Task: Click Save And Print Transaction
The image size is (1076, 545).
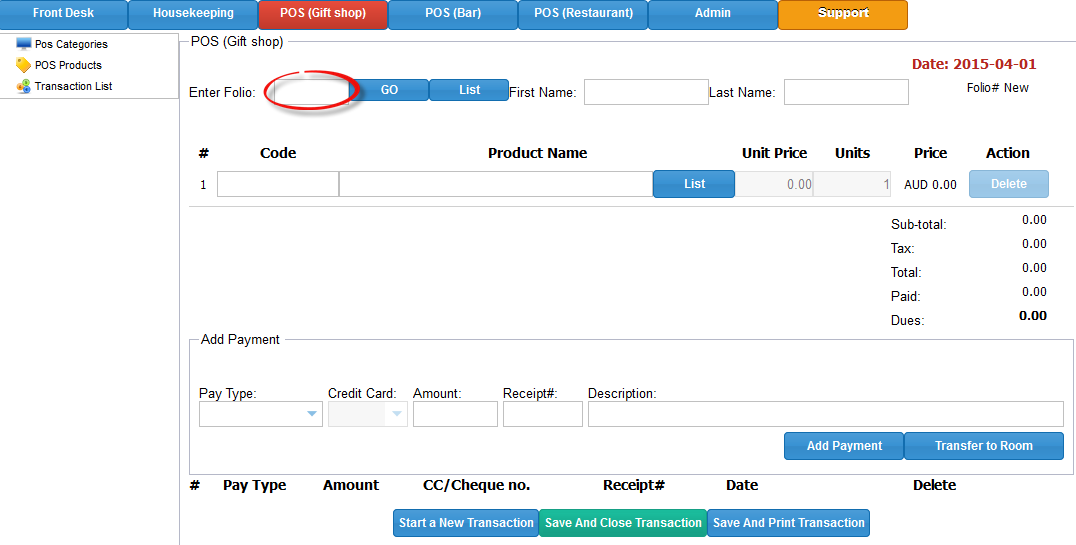Action: [x=788, y=523]
